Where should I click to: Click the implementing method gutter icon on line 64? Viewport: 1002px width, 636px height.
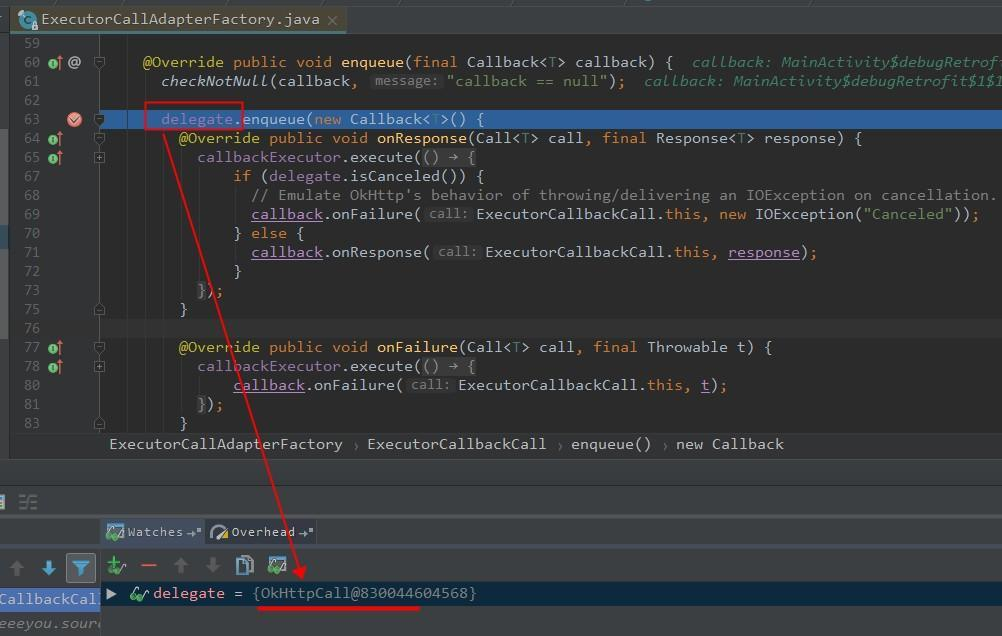point(54,138)
